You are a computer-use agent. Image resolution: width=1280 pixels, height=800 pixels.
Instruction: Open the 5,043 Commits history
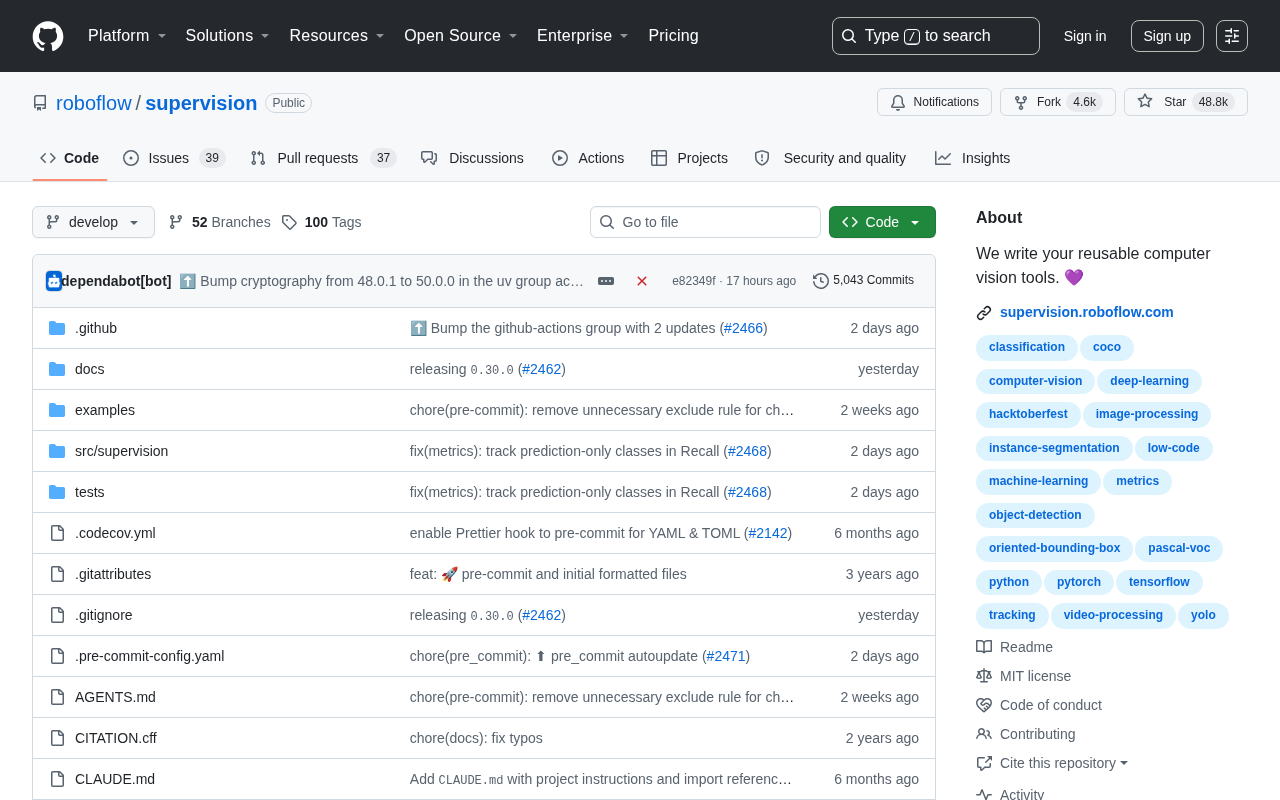click(x=864, y=281)
